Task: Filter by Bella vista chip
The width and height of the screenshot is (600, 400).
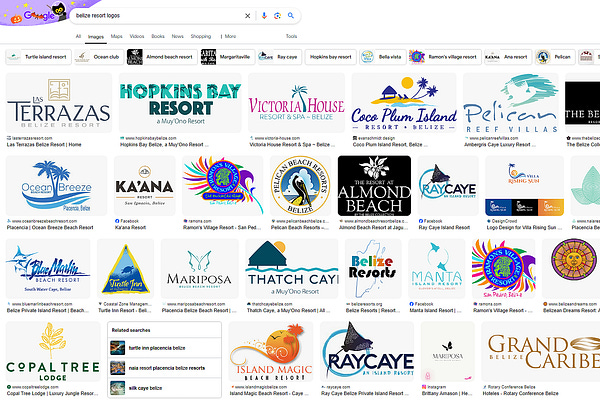Action: click(382, 57)
